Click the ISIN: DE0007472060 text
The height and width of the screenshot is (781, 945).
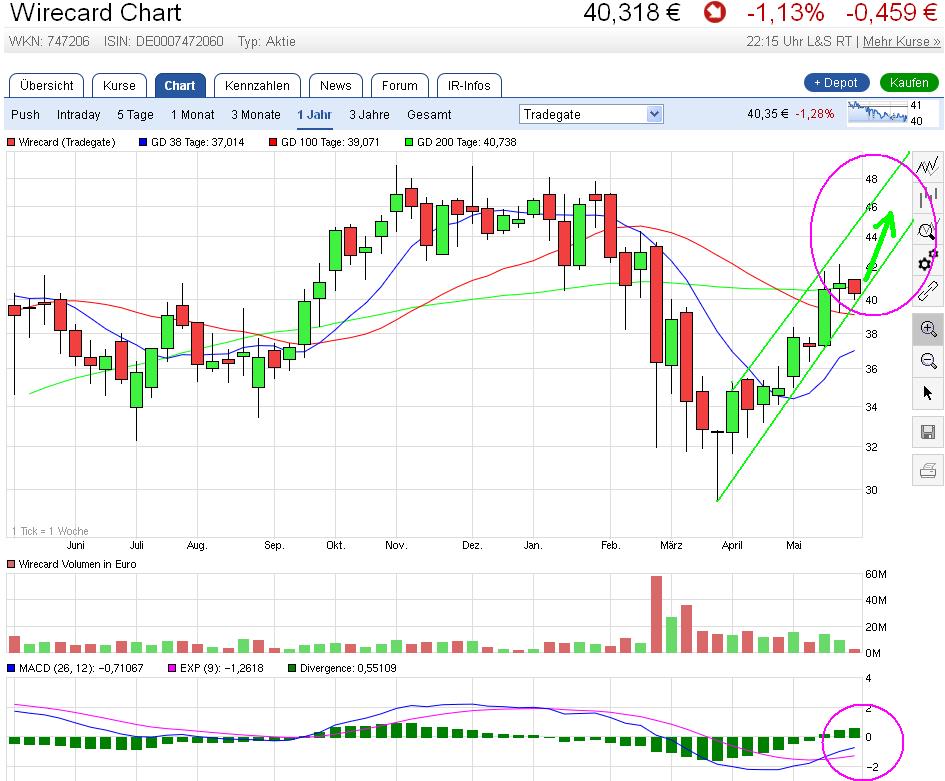coord(163,42)
